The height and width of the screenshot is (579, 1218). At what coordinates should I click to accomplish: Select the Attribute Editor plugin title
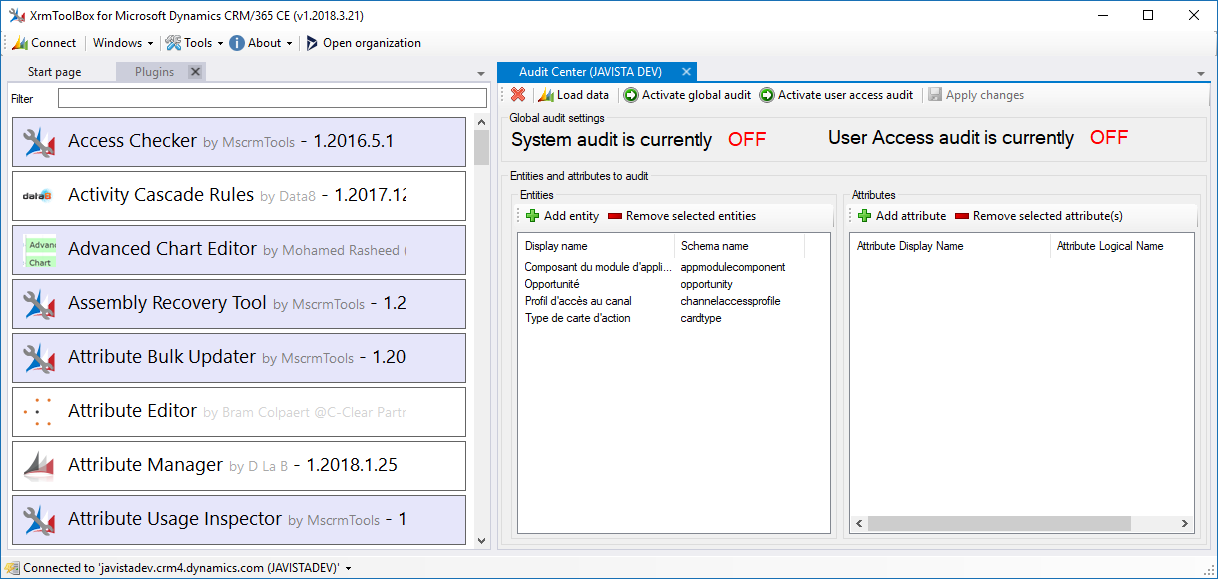[x=132, y=411]
